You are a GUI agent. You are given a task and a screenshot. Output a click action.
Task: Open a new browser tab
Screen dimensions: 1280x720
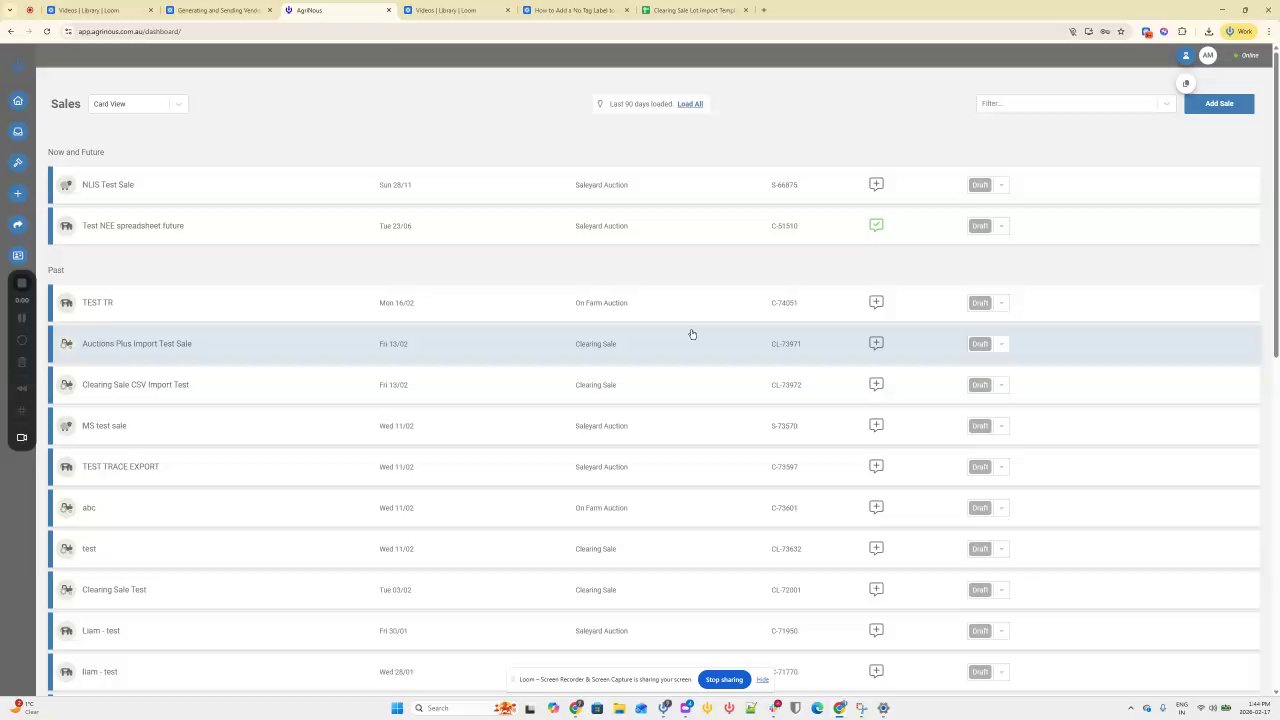tap(764, 10)
